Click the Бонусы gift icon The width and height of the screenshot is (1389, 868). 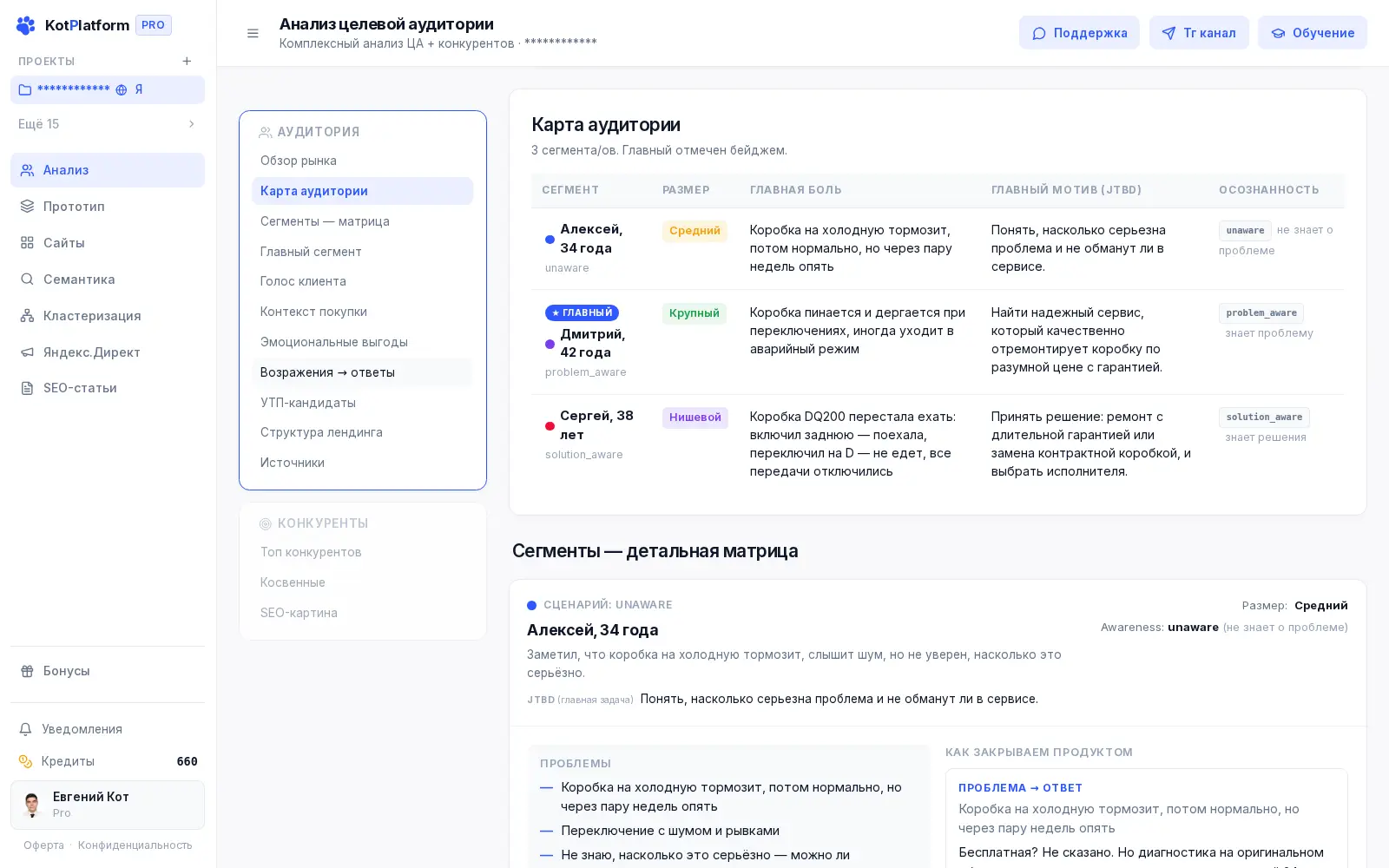(x=27, y=671)
